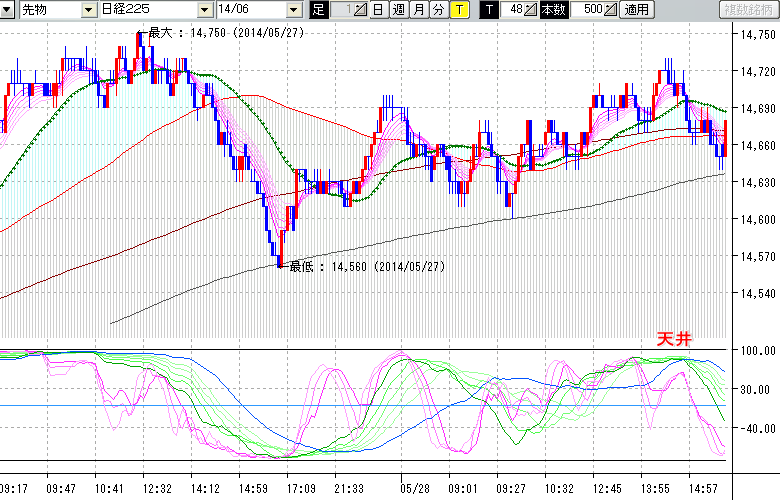The image size is (780, 500).
Task: Click the stepper beside the 48 value
Action: click(532, 10)
